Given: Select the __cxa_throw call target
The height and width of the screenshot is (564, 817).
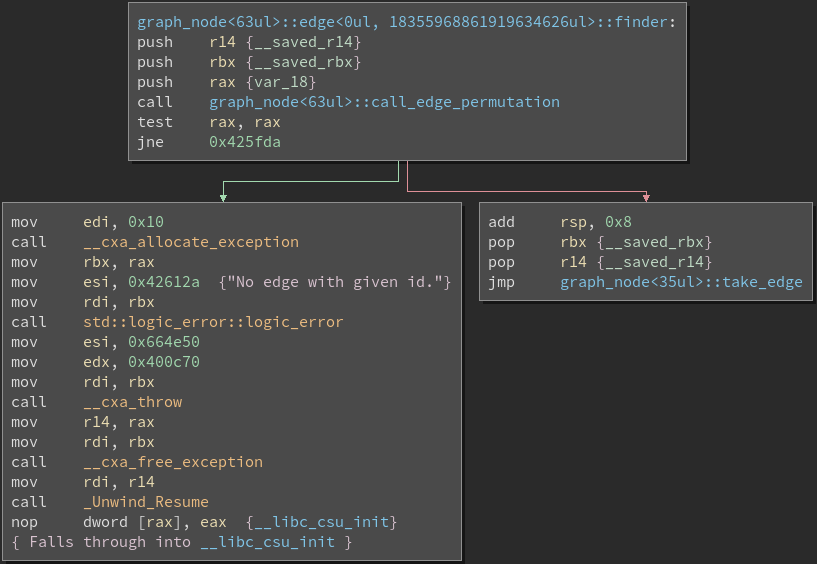Looking at the screenshot, I should click(133, 402).
